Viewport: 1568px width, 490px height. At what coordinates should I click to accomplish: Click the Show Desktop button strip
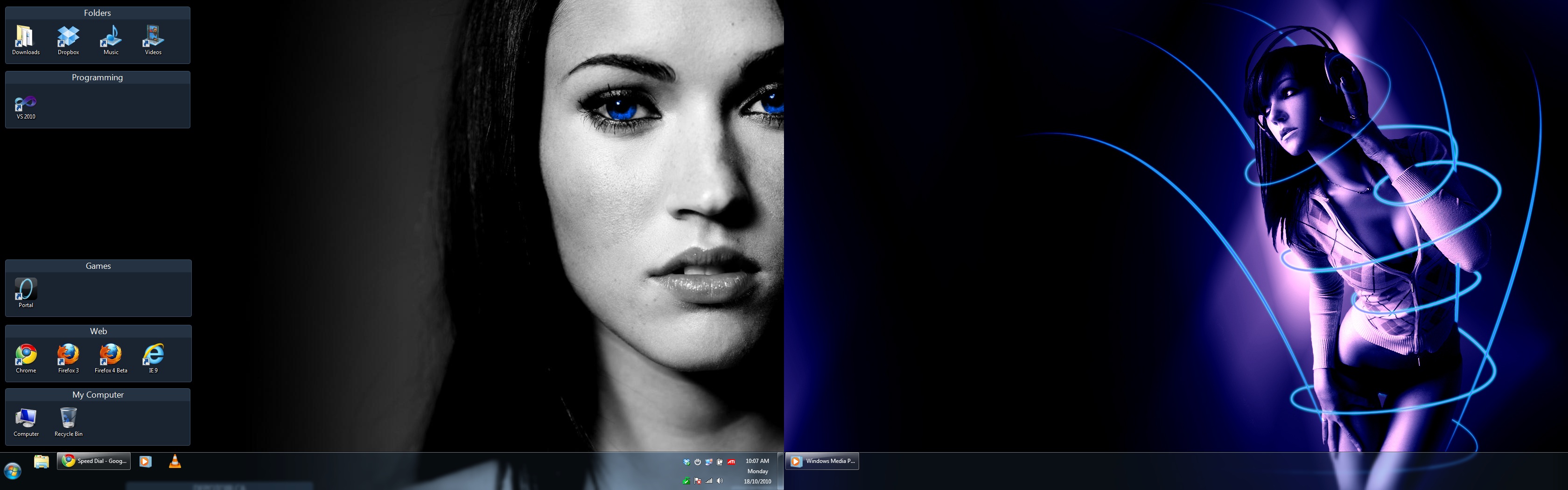pos(780,471)
